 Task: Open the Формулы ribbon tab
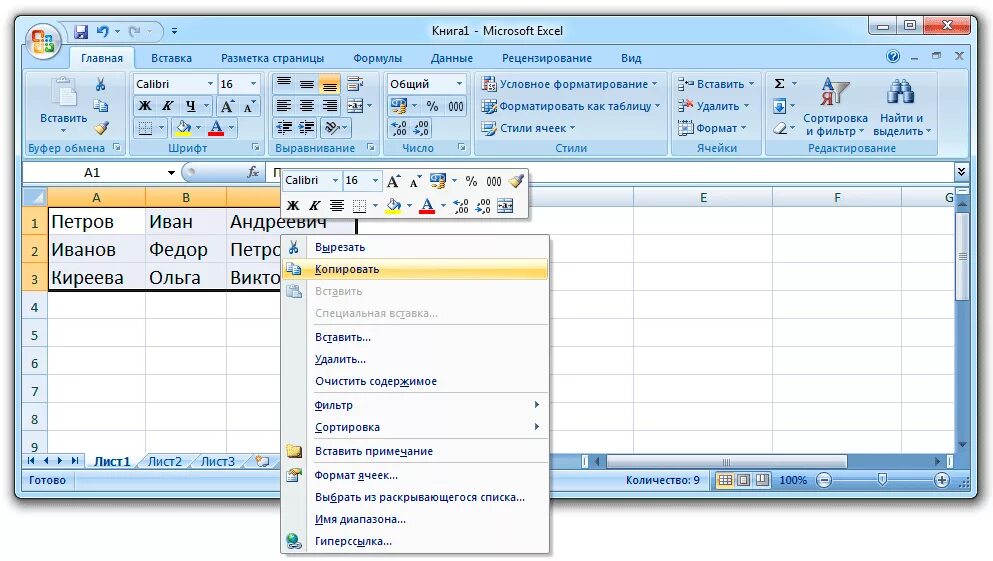pyautogui.click(x=377, y=58)
